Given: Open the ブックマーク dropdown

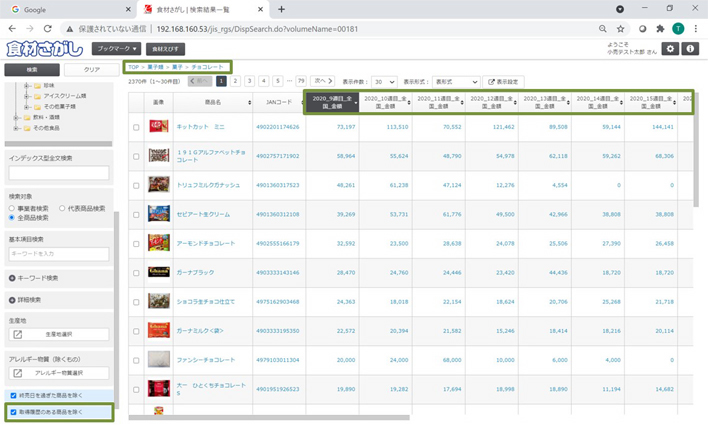Looking at the screenshot, I should click(116, 48).
